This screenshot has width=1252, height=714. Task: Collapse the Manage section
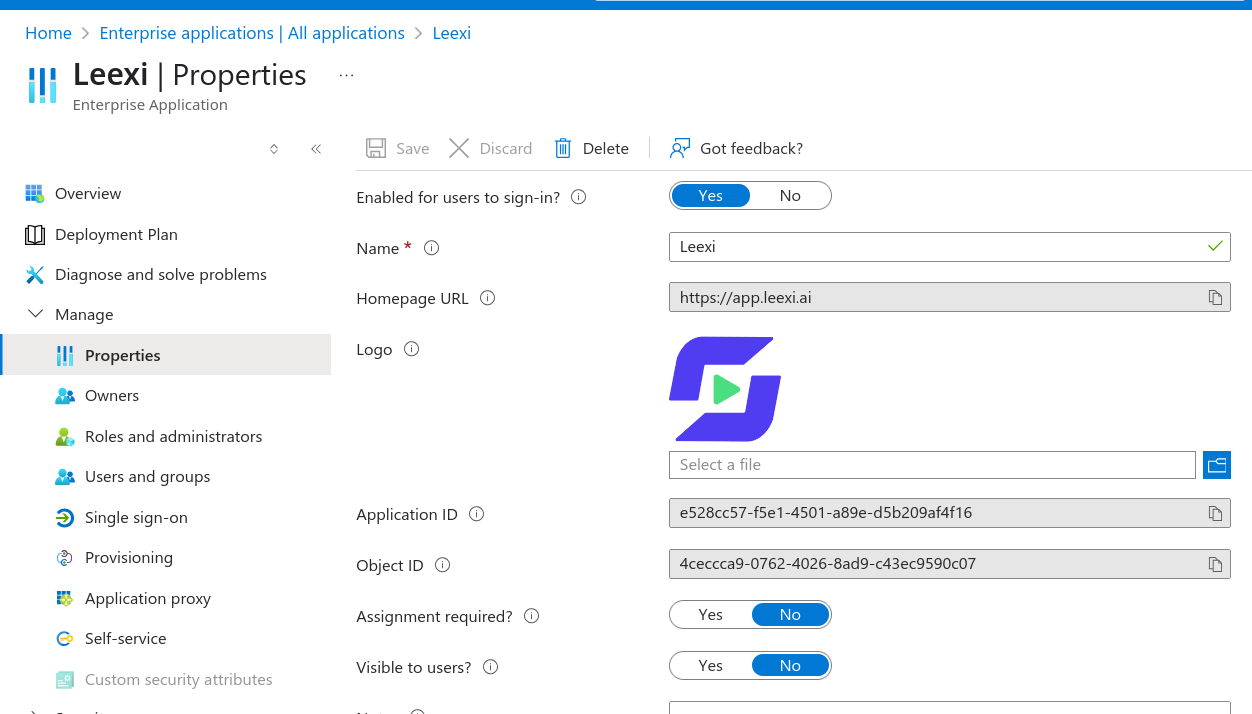36,314
